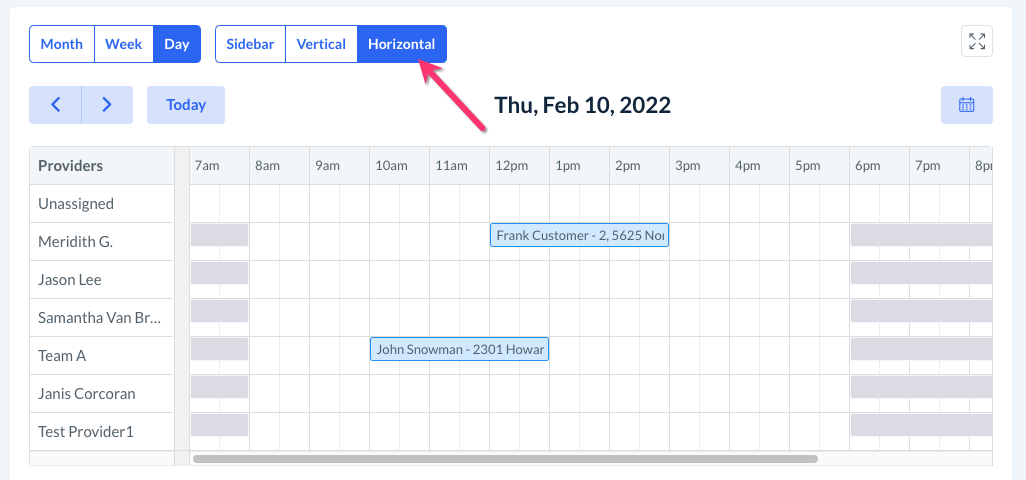Select the Janis Corcoran provider row
Image resolution: width=1026 pixels, height=480 pixels.
86,394
